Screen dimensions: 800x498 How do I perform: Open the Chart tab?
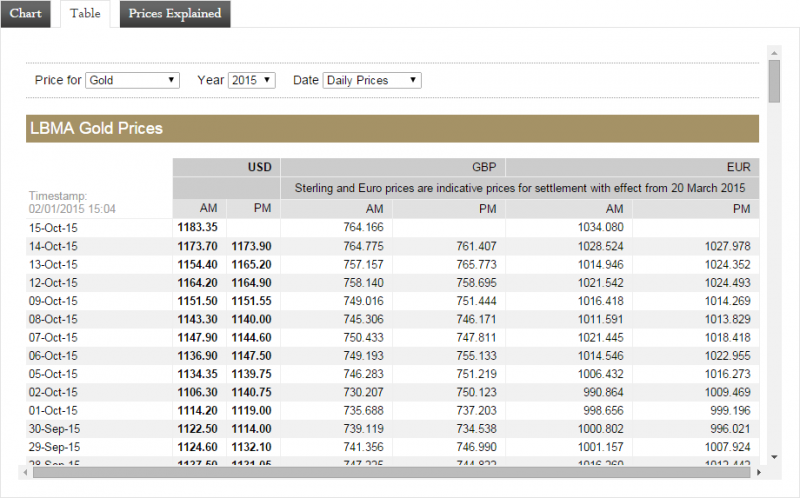click(26, 14)
